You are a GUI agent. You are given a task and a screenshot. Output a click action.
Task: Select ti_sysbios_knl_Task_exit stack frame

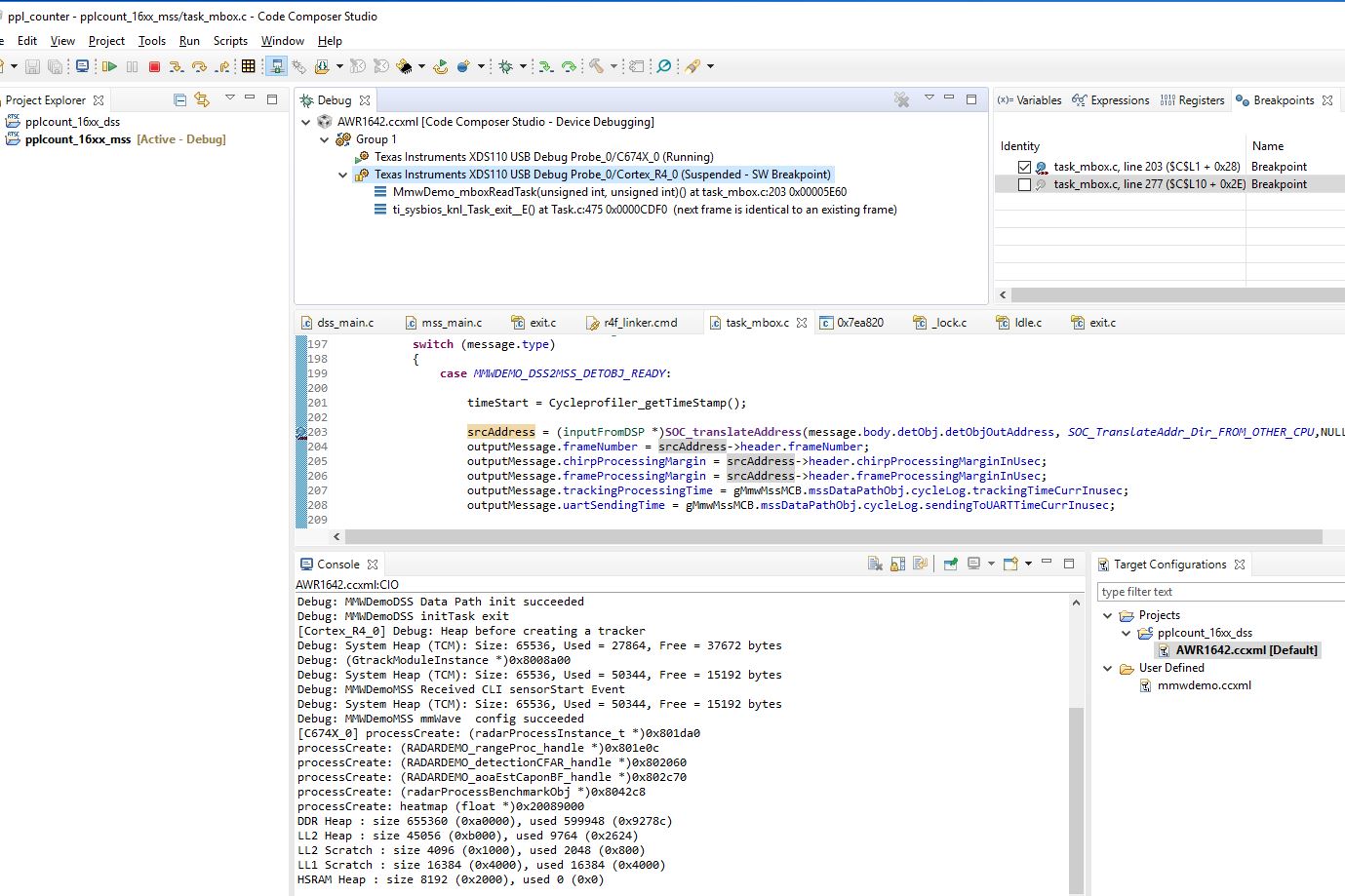tap(636, 210)
